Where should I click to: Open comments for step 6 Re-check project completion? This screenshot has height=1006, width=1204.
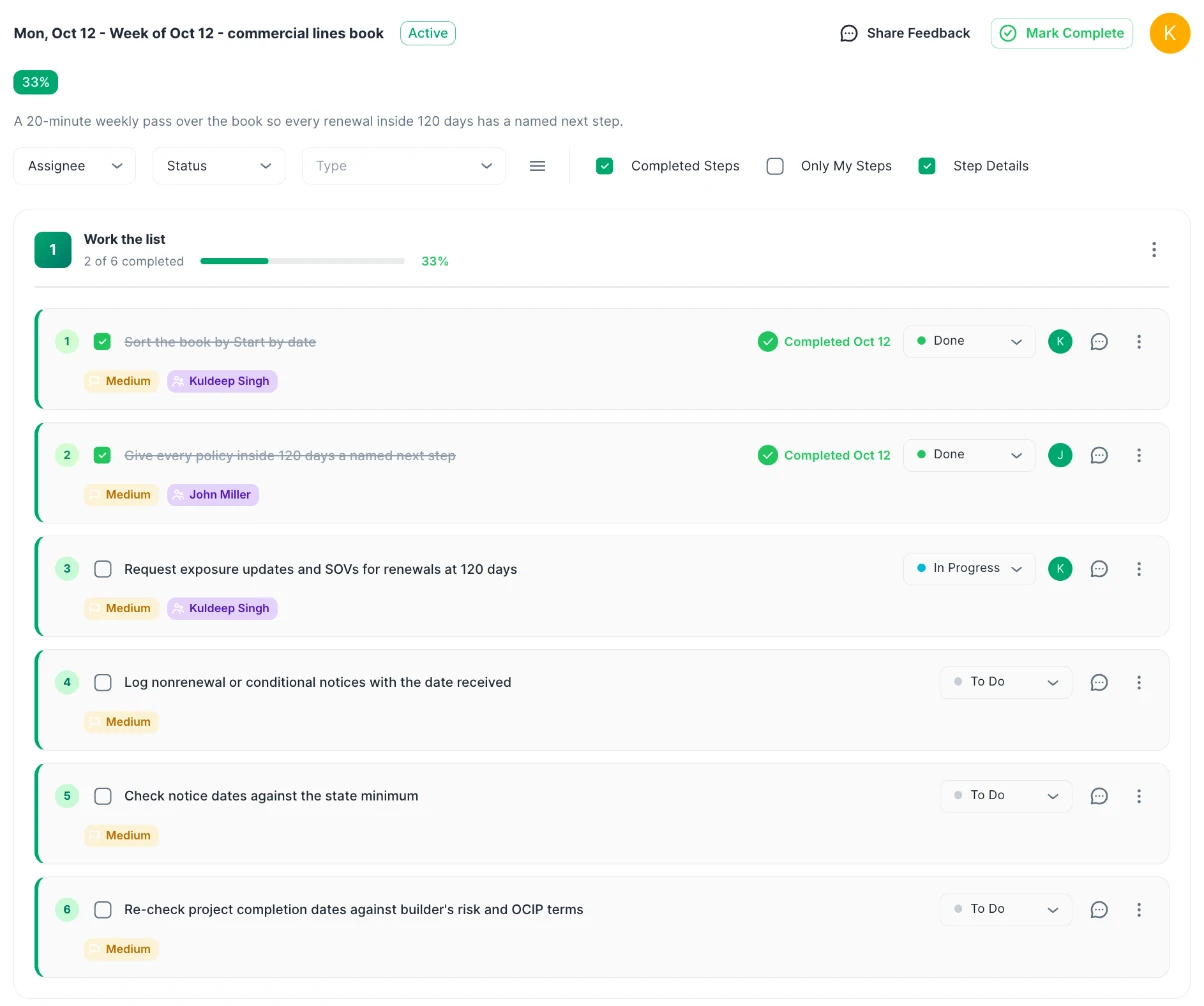[x=1099, y=910]
